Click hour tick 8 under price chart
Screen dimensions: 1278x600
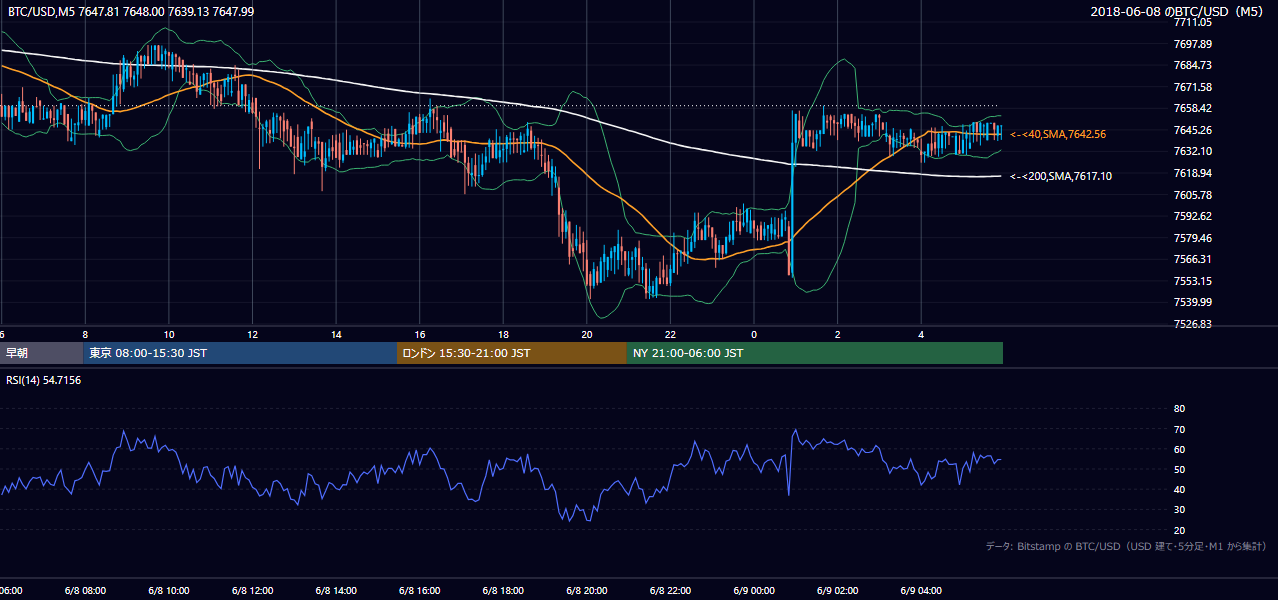(85, 335)
